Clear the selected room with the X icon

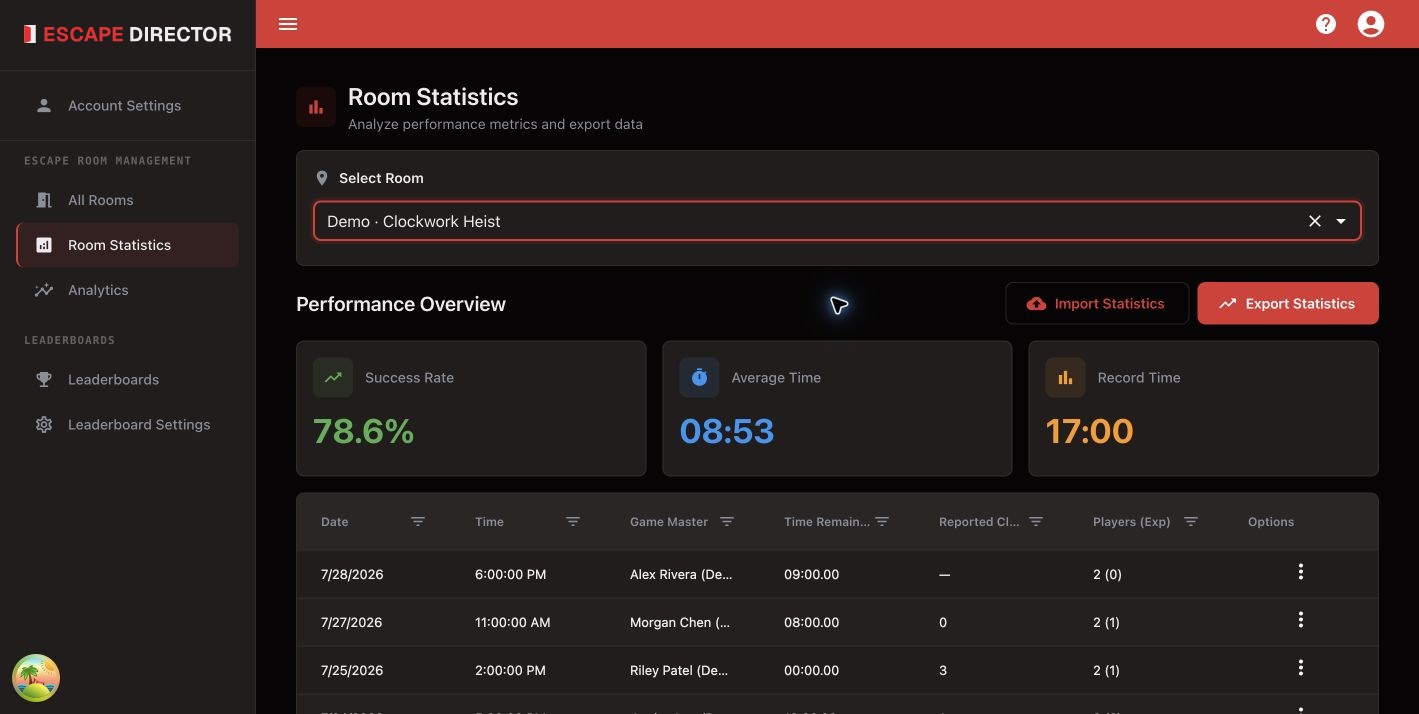[1315, 221]
